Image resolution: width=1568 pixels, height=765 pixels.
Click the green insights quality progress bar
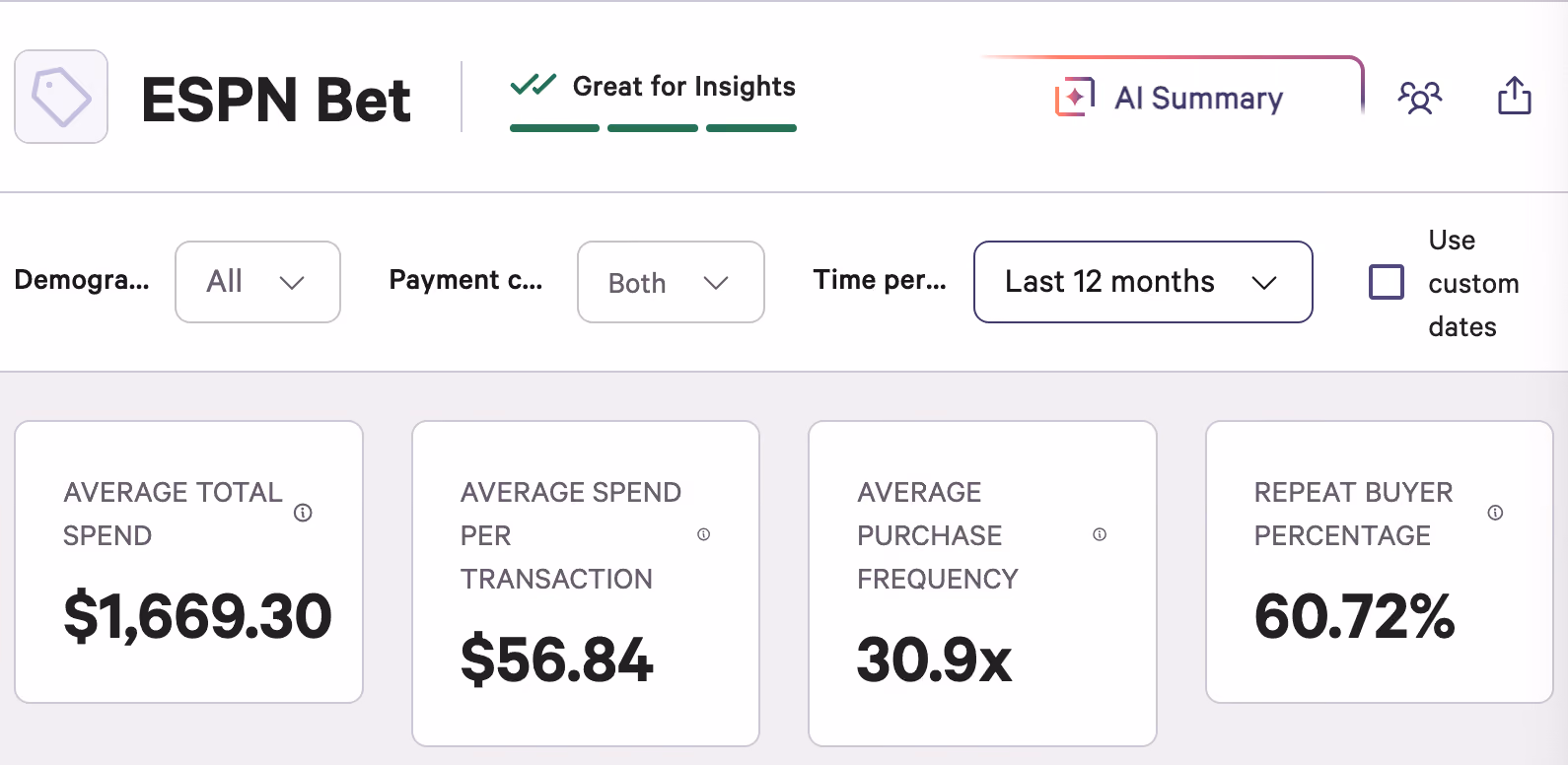(x=653, y=128)
